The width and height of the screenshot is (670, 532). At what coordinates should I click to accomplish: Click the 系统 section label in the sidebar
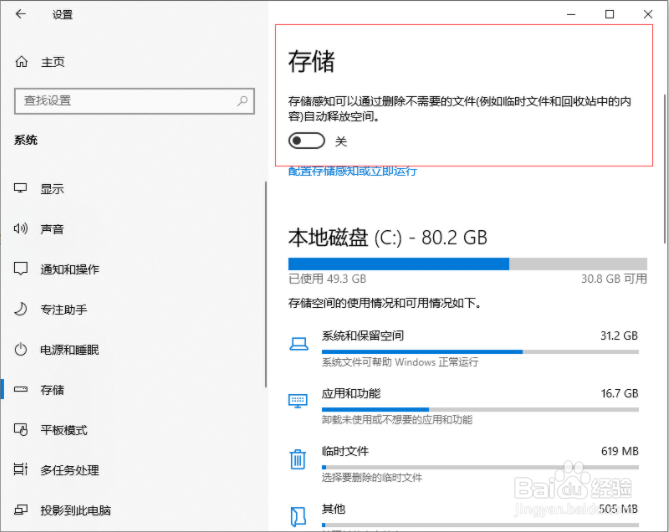pos(26,140)
